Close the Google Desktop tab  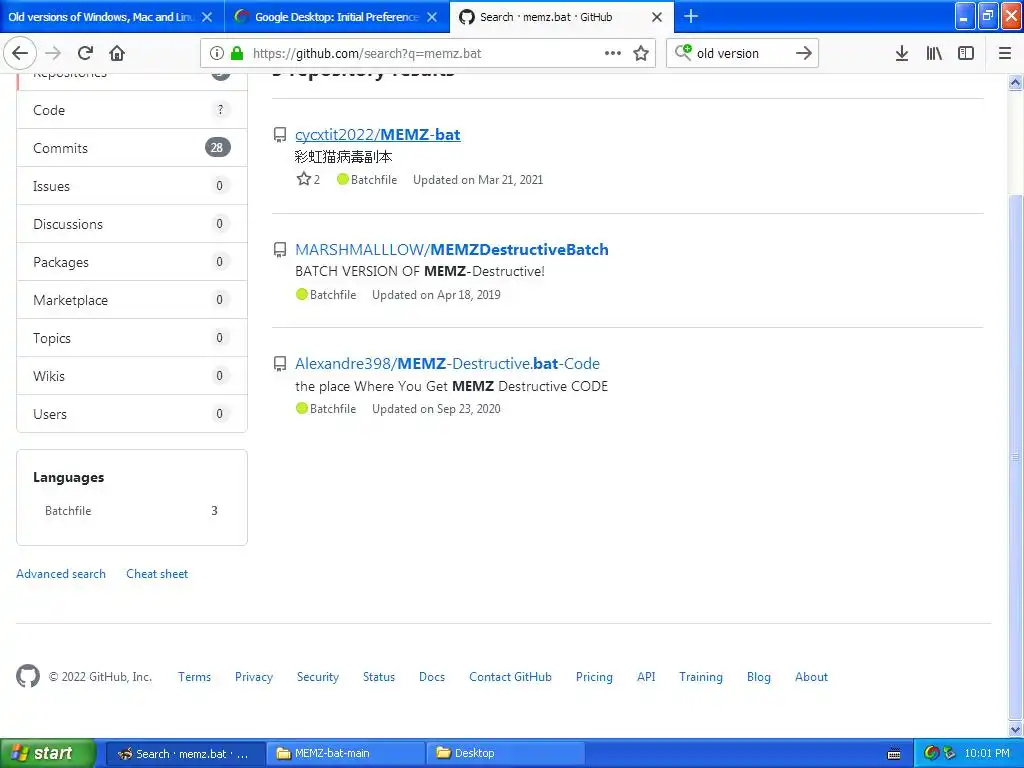(432, 17)
